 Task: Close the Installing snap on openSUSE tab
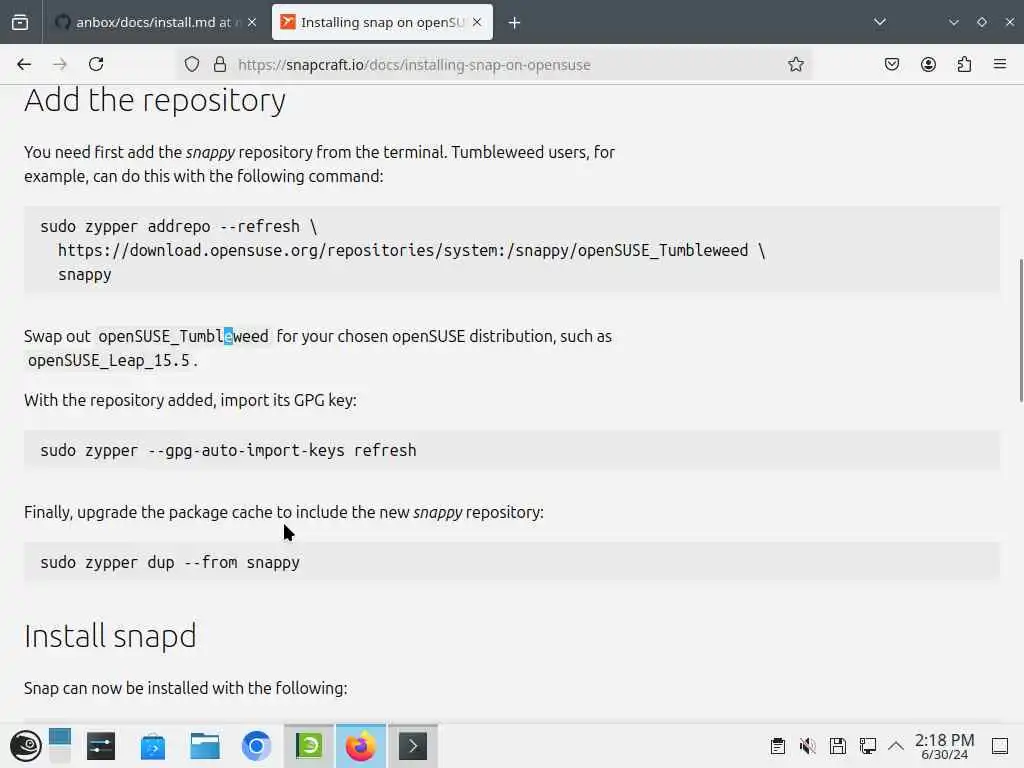pyautogui.click(x=477, y=22)
